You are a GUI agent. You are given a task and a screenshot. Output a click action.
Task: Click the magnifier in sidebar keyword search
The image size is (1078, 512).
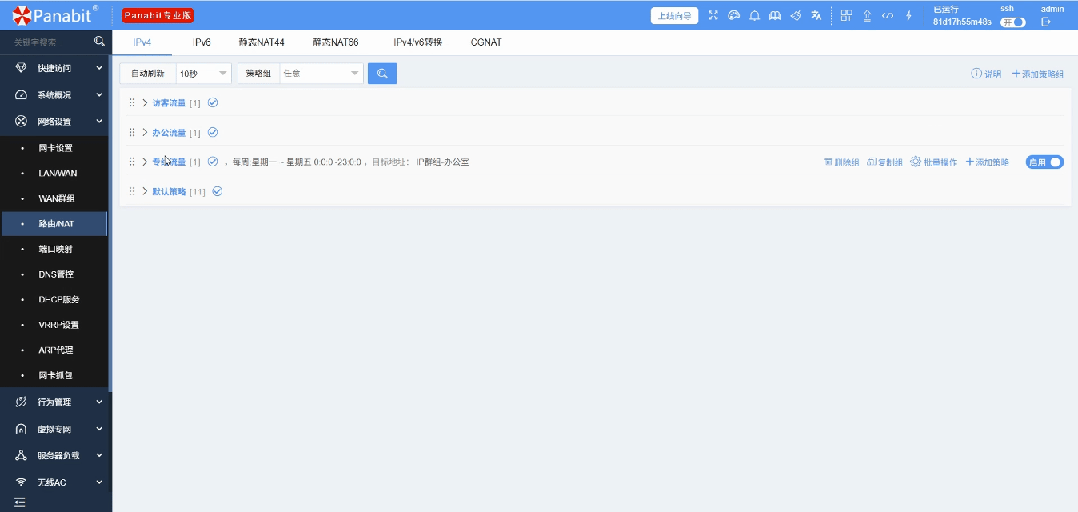coord(99,42)
